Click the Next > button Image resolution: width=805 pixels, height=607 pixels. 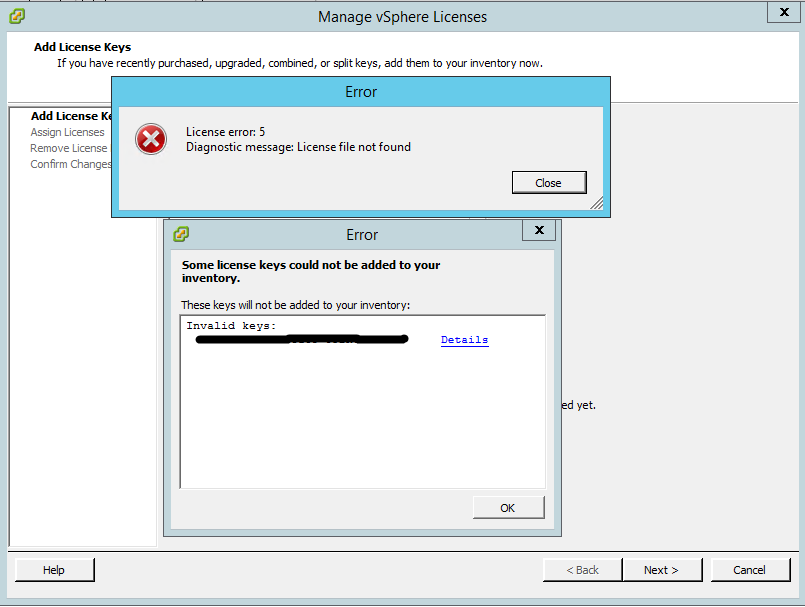tap(662, 570)
